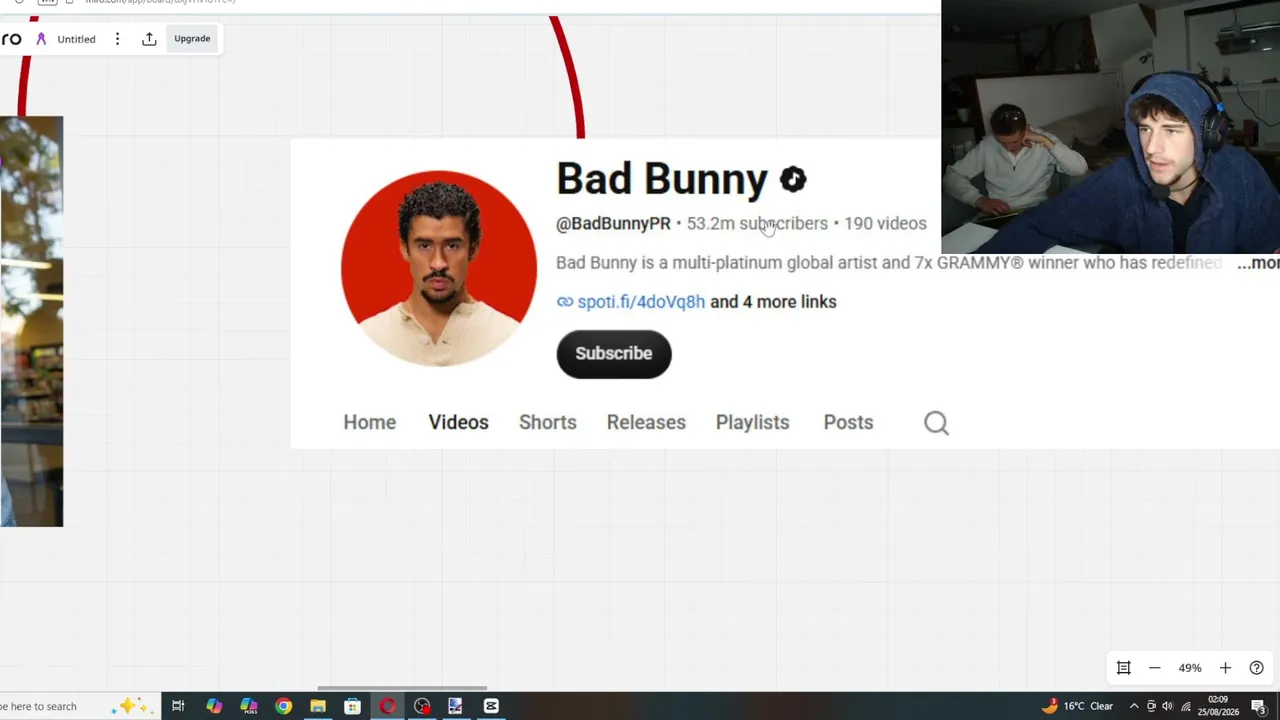Click the volume speaker tray icon
Screen dimensions: 1280x720
(1167, 706)
